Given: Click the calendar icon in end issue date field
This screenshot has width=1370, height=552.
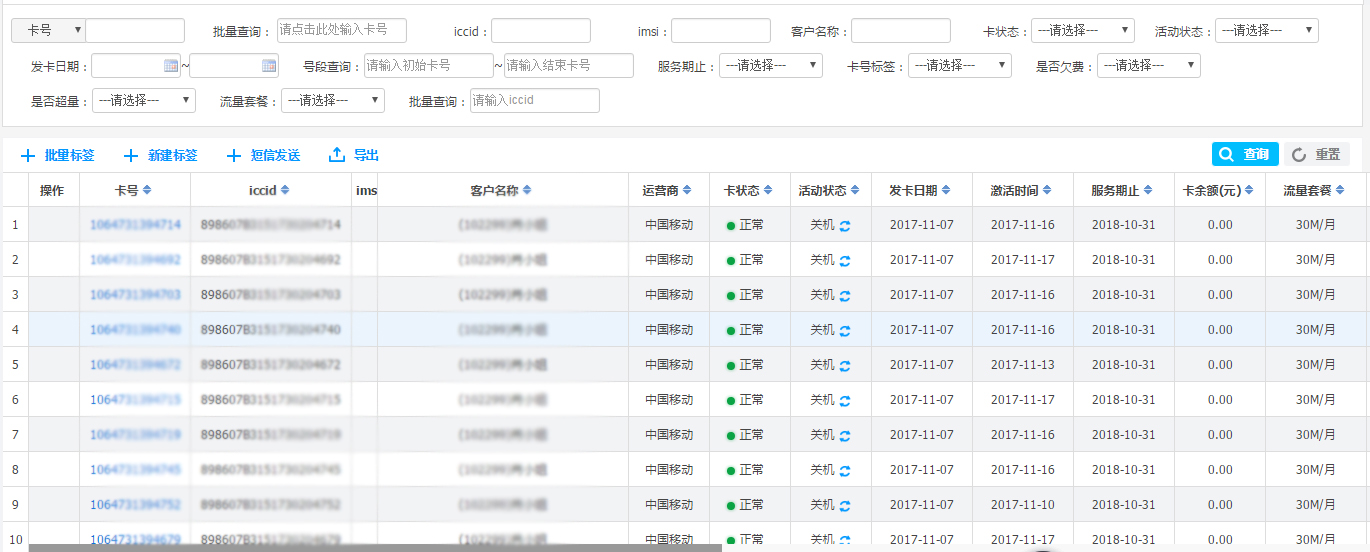Looking at the screenshot, I should point(269,66).
